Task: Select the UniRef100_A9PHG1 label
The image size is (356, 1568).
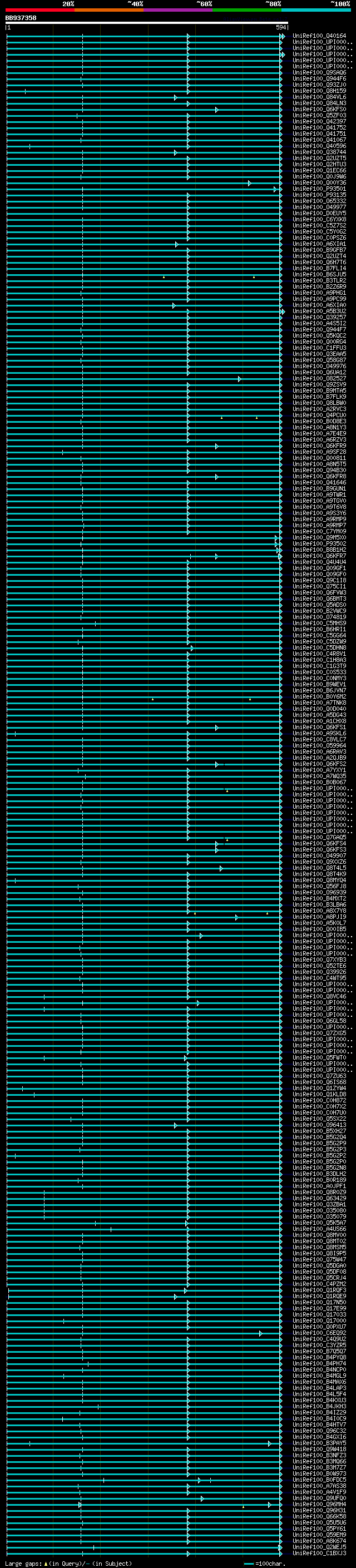Action: (x=319, y=293)
